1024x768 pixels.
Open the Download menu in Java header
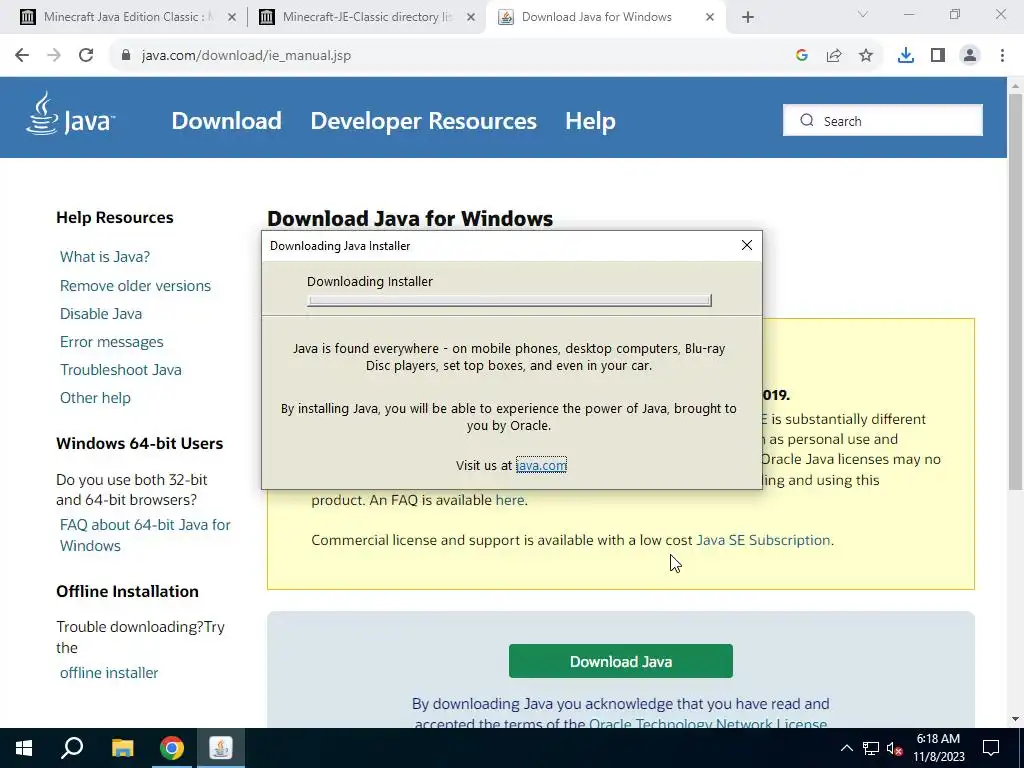227,121
